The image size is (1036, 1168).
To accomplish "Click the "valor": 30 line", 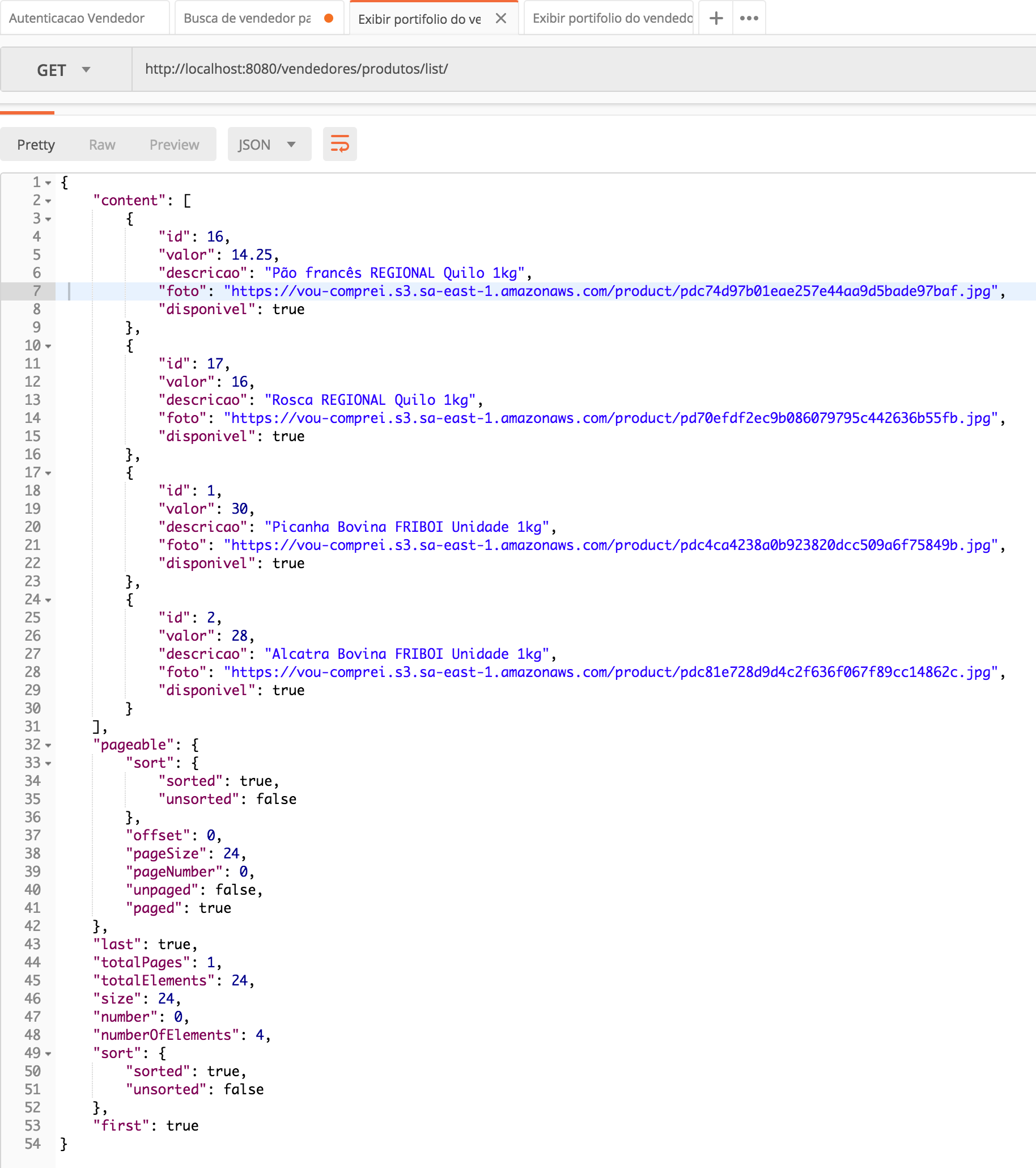I will pyautogui.click(x=207, y=509).
